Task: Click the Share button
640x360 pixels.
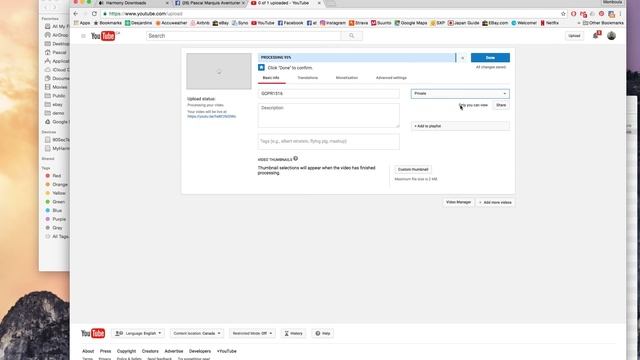Action: [501, 105]
